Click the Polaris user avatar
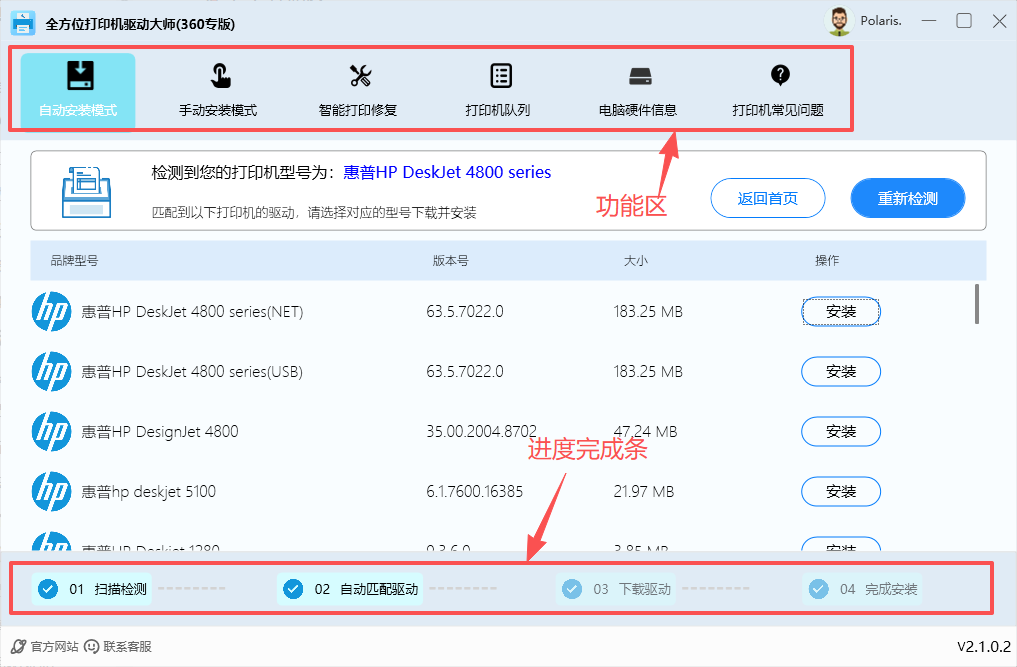Screen dimensions: 1017x667 (838, 21)
